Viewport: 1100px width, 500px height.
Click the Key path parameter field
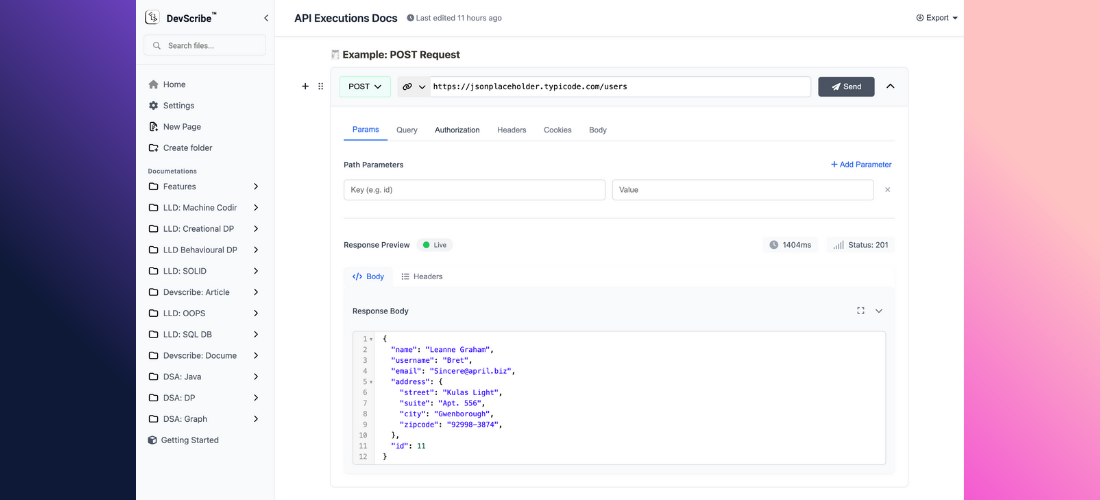click(474, 190)
